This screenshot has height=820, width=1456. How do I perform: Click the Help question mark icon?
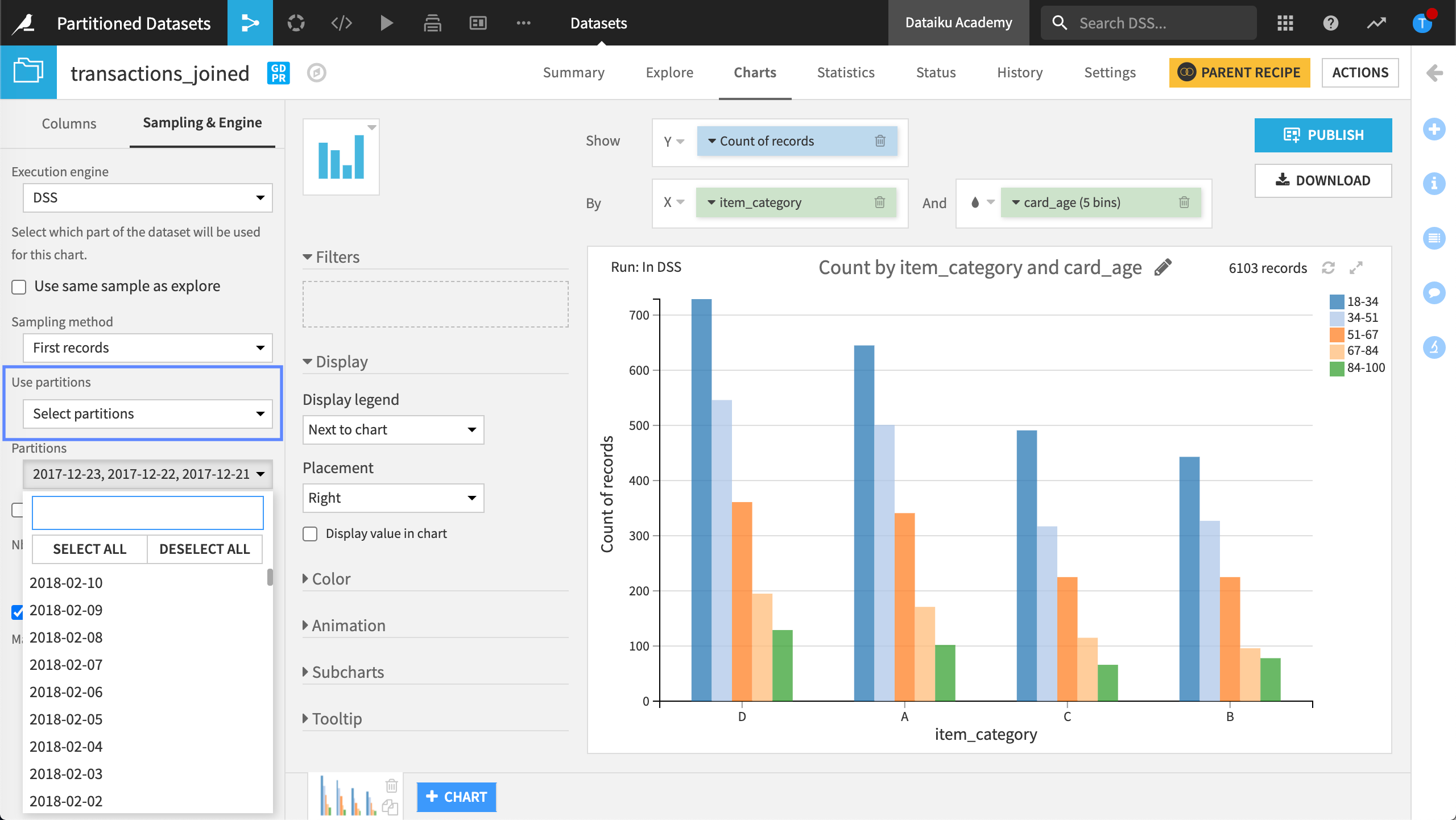[1331, 22]
